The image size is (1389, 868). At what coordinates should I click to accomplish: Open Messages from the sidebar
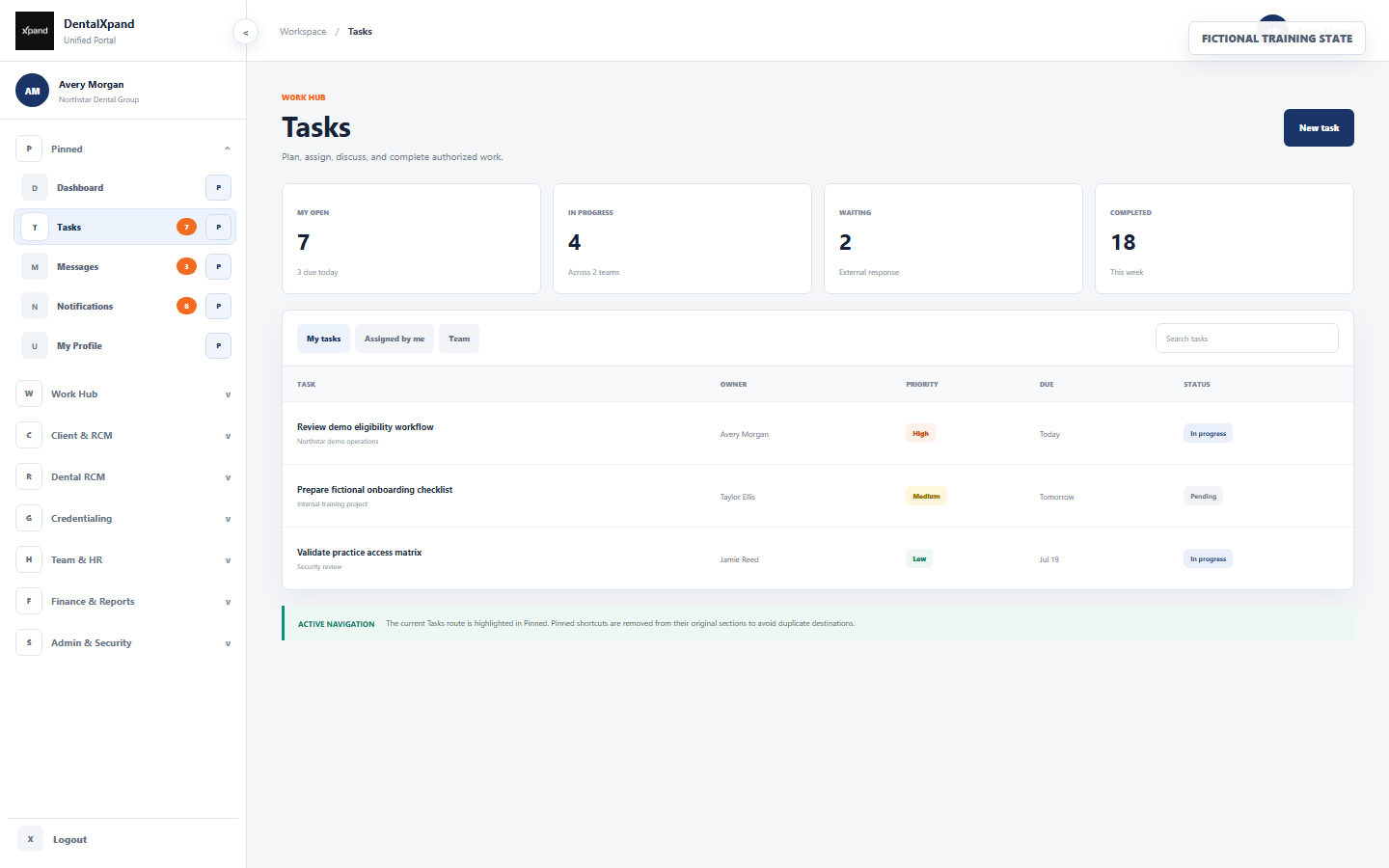pos(77,267)
